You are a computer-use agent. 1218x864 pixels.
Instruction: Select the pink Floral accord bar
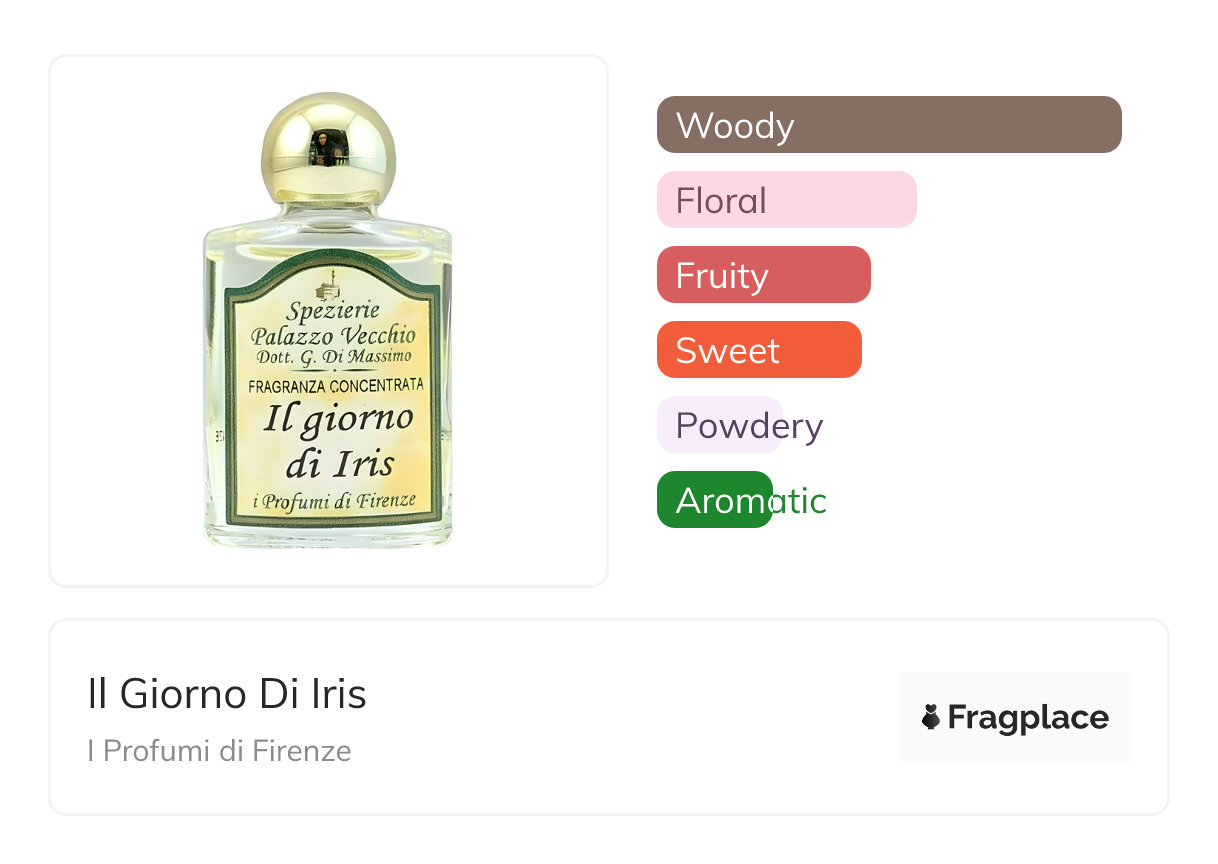(x=786, y=200)
